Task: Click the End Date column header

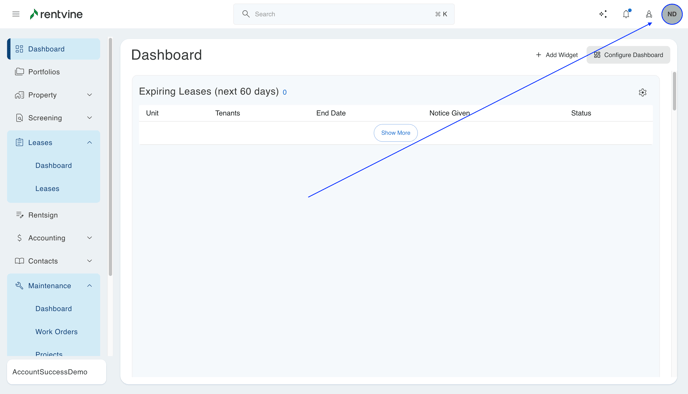Action: coord(331,113)
